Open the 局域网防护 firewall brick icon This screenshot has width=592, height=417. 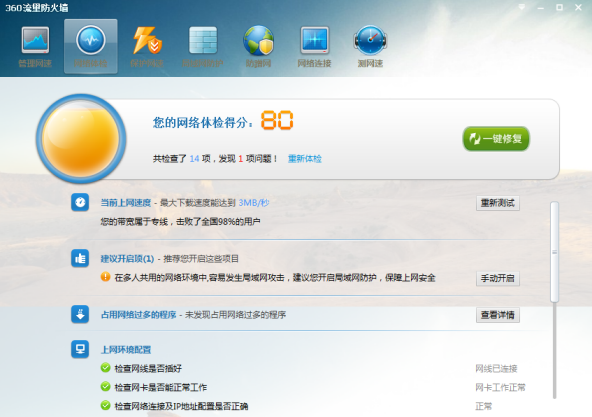[x=203, y=46]
